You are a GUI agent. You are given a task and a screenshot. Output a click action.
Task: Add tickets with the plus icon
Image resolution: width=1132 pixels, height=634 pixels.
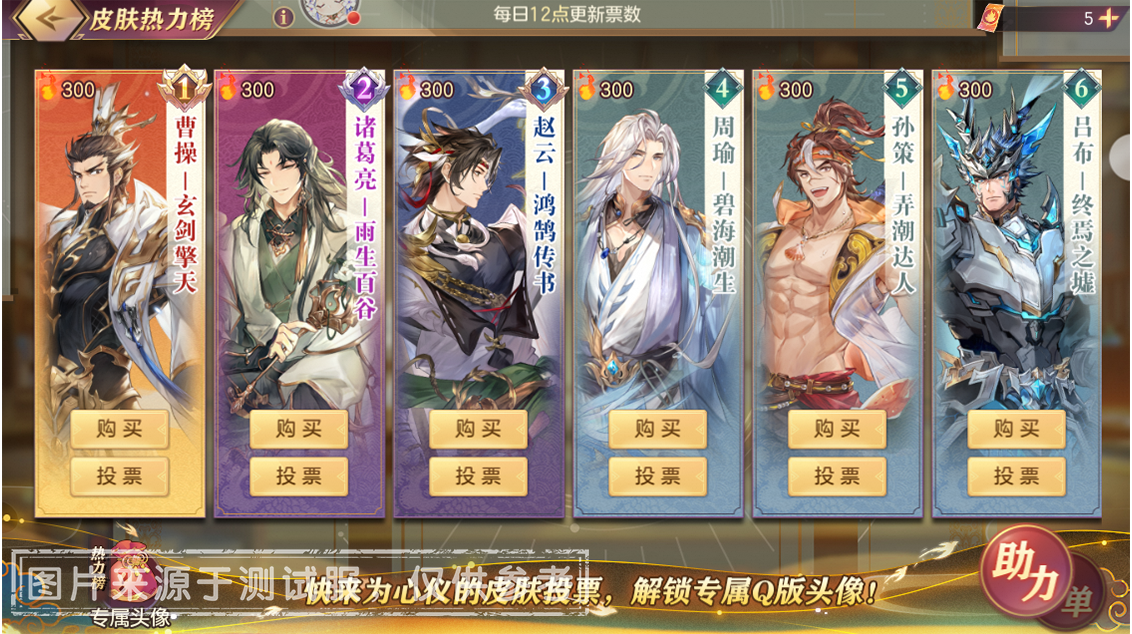1109,18
